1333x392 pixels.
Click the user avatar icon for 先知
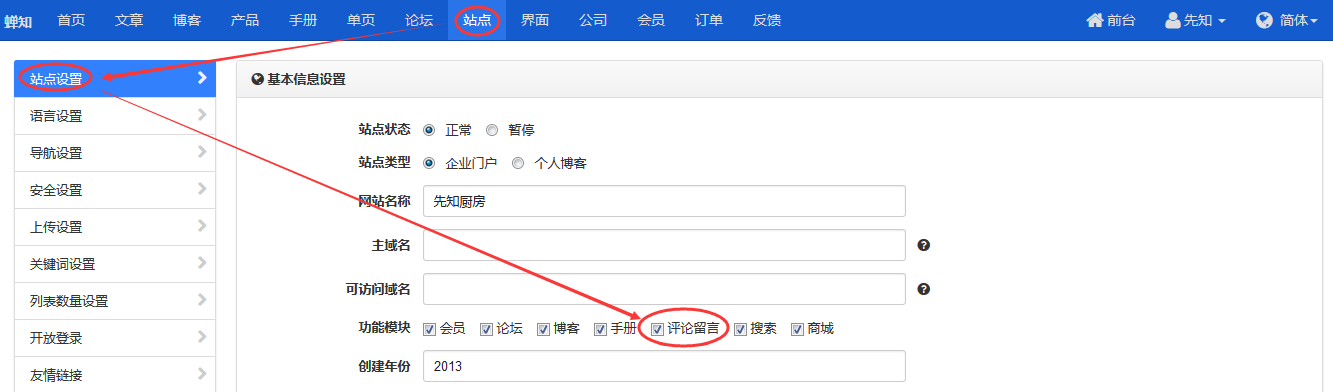pyautogui.click(x=1173, y=20)
